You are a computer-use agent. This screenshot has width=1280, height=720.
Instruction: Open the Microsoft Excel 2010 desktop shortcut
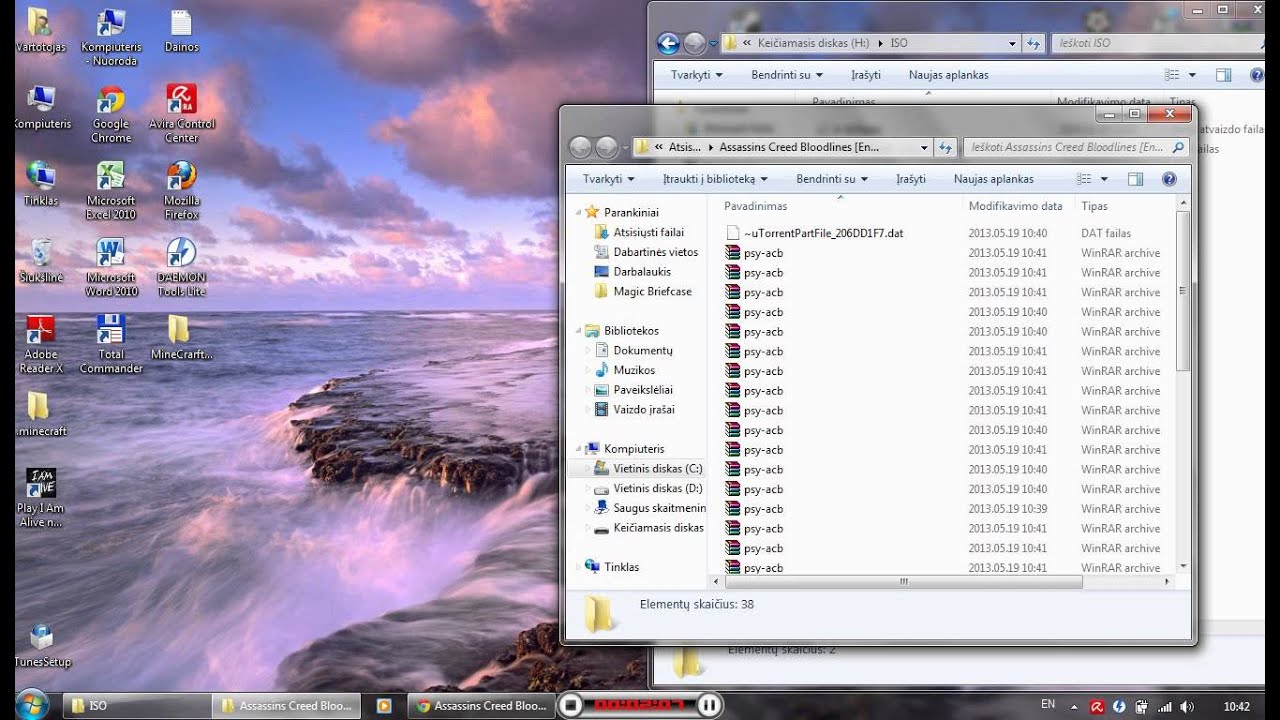[111, 190]
